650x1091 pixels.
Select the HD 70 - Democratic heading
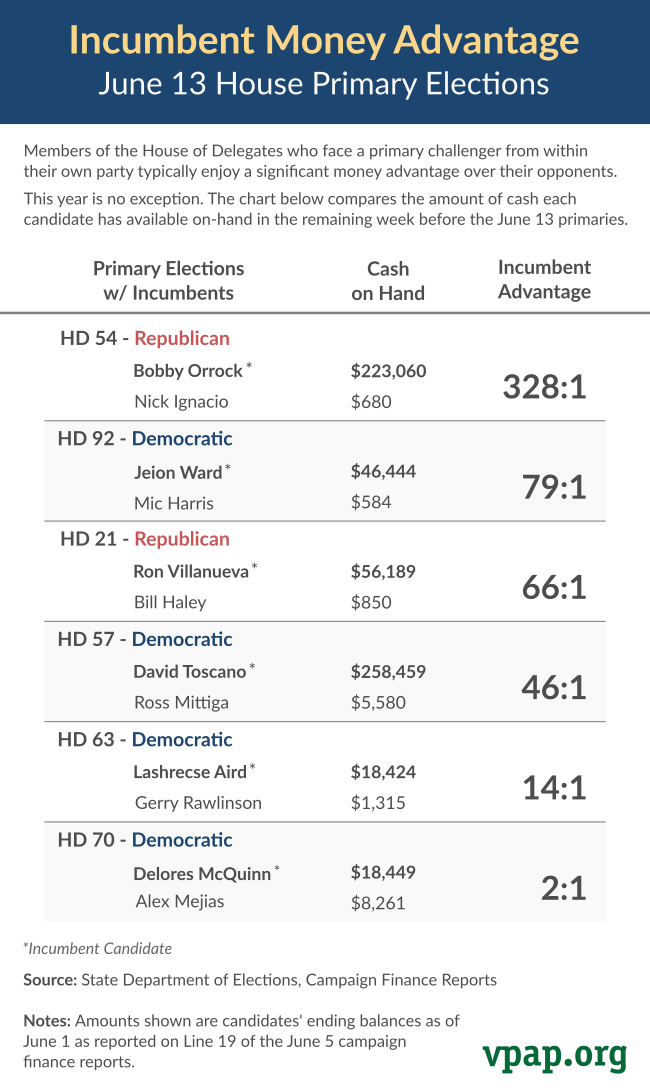[145, 840]
